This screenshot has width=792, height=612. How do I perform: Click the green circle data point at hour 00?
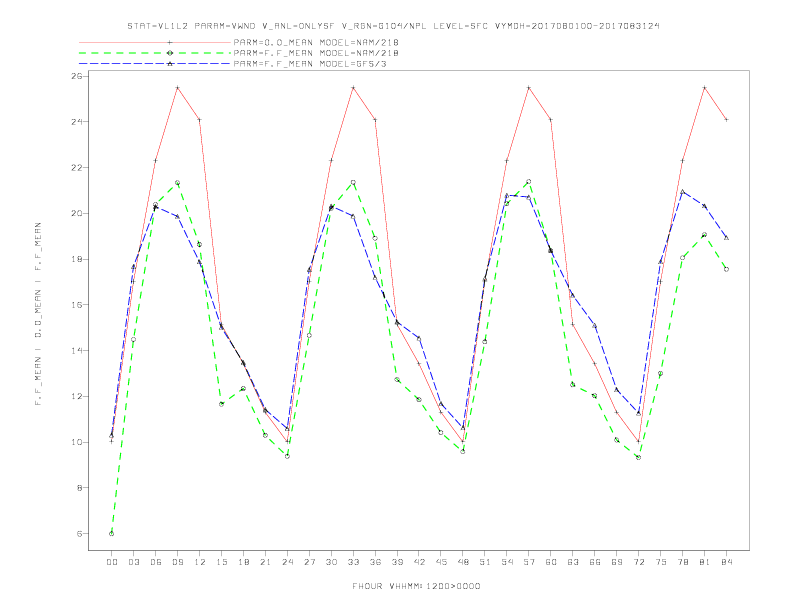112,534
